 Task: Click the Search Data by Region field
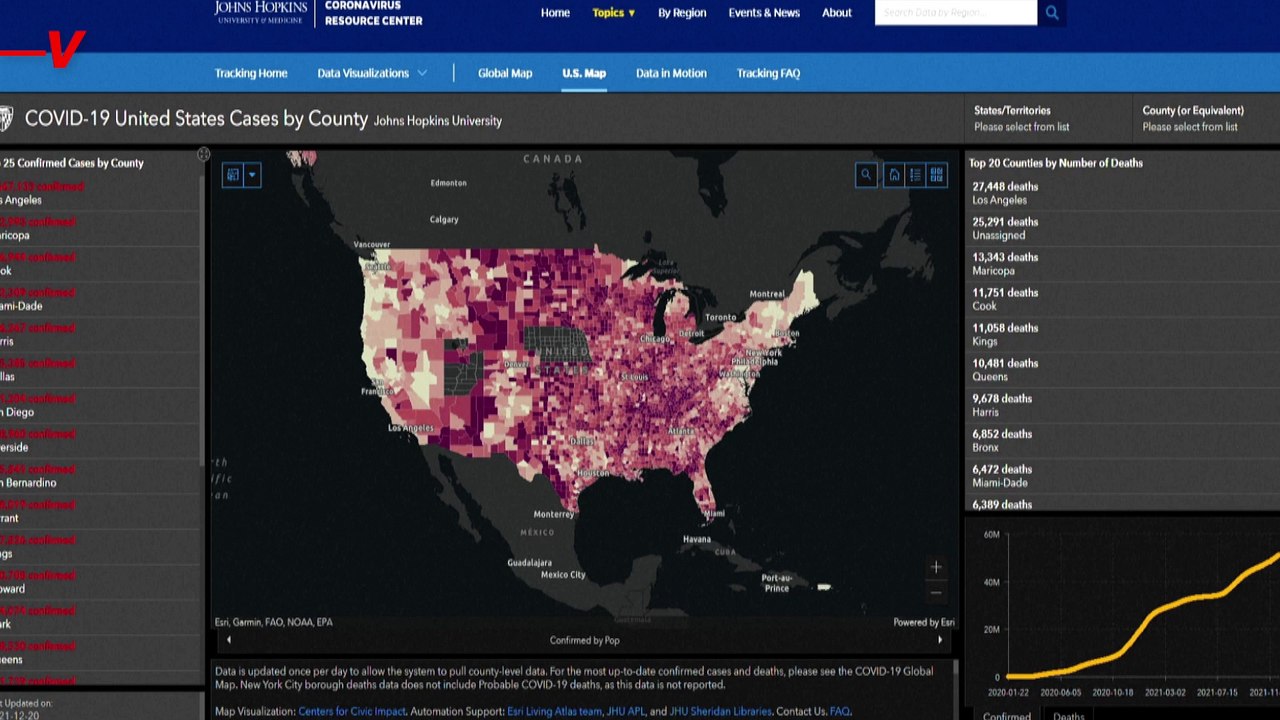point(956,13)
